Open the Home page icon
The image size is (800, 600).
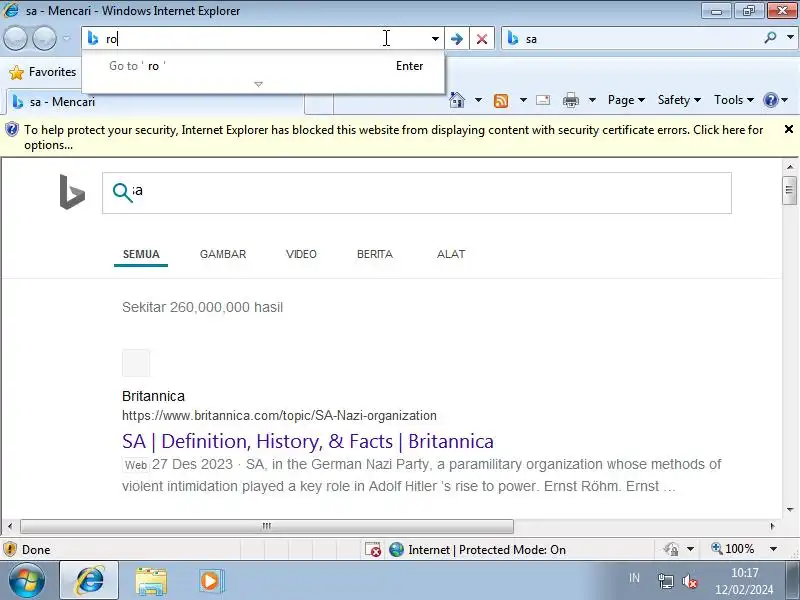pyautogui.click(x=457, y=99)
